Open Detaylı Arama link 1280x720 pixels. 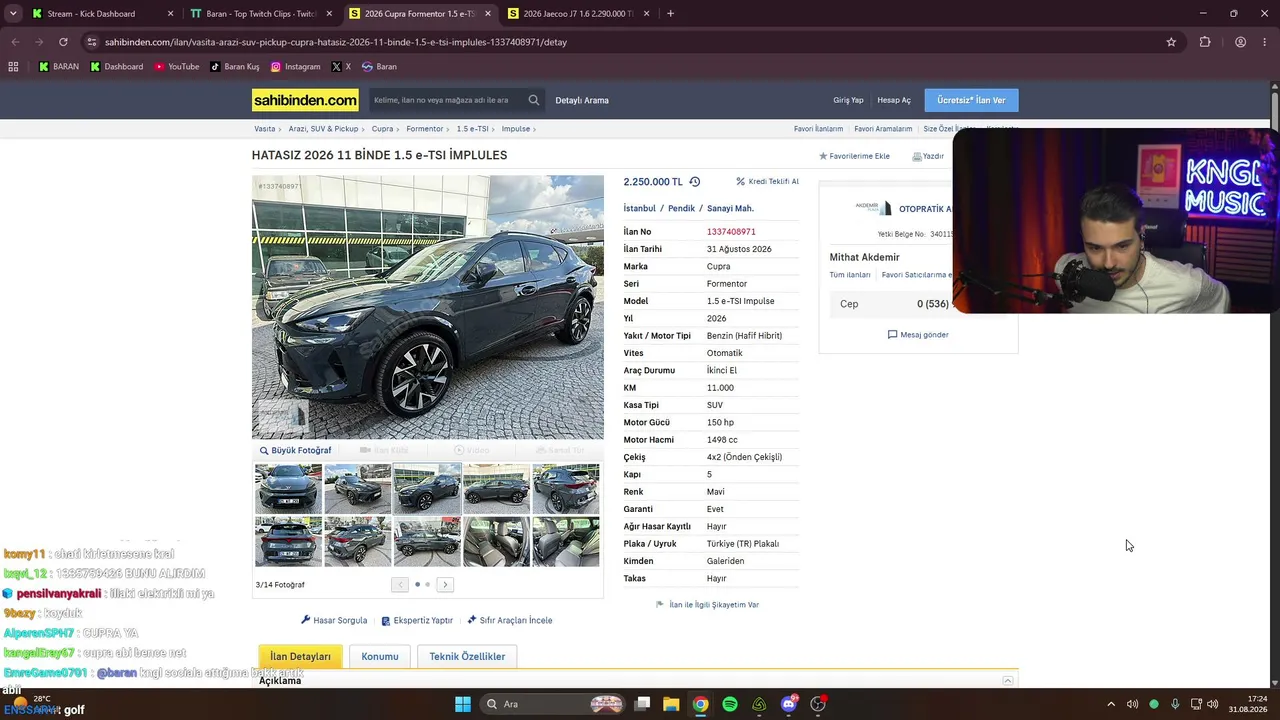click(582, 100)
